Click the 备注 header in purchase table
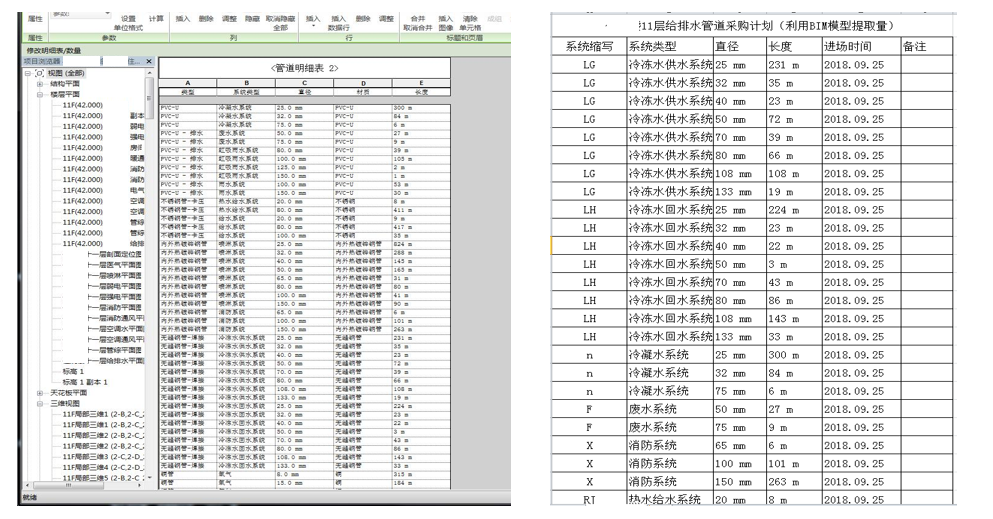Screen dimensions: 993x519 pos(927,46)
